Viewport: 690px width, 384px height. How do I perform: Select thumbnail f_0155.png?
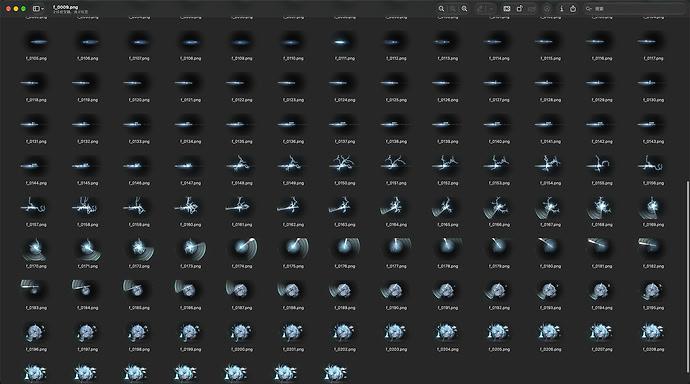coord(602,167)
